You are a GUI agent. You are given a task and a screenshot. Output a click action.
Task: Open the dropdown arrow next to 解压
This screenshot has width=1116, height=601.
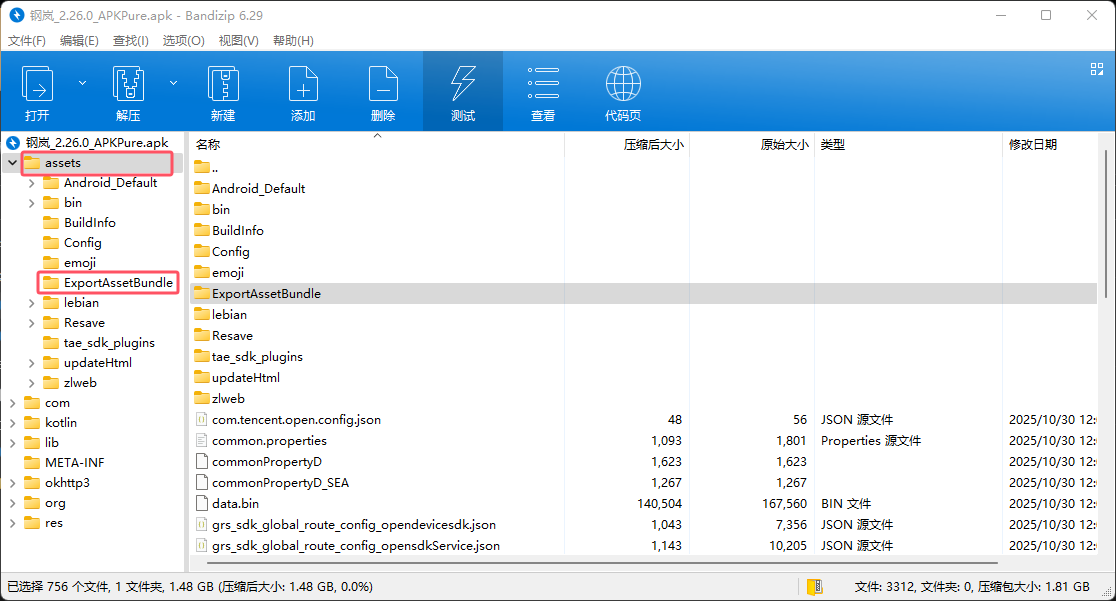(174, 83)
